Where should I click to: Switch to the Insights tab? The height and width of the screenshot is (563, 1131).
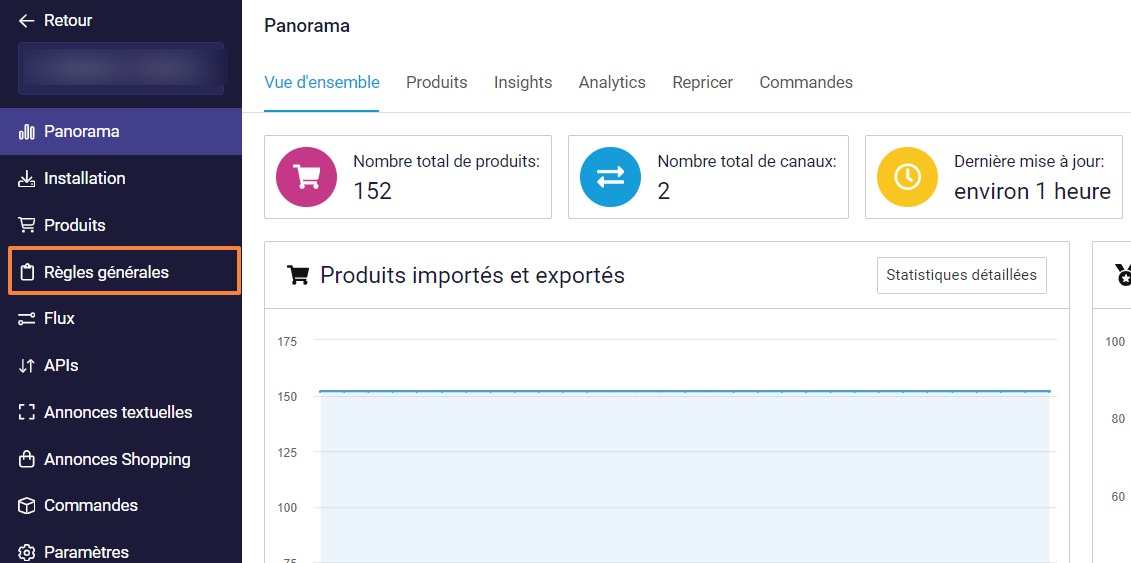tap(523, 83)
